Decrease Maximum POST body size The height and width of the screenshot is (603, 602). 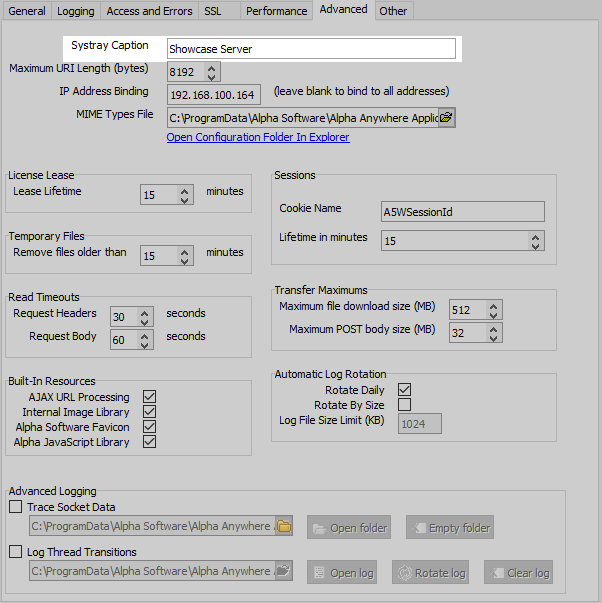(494, 337)
